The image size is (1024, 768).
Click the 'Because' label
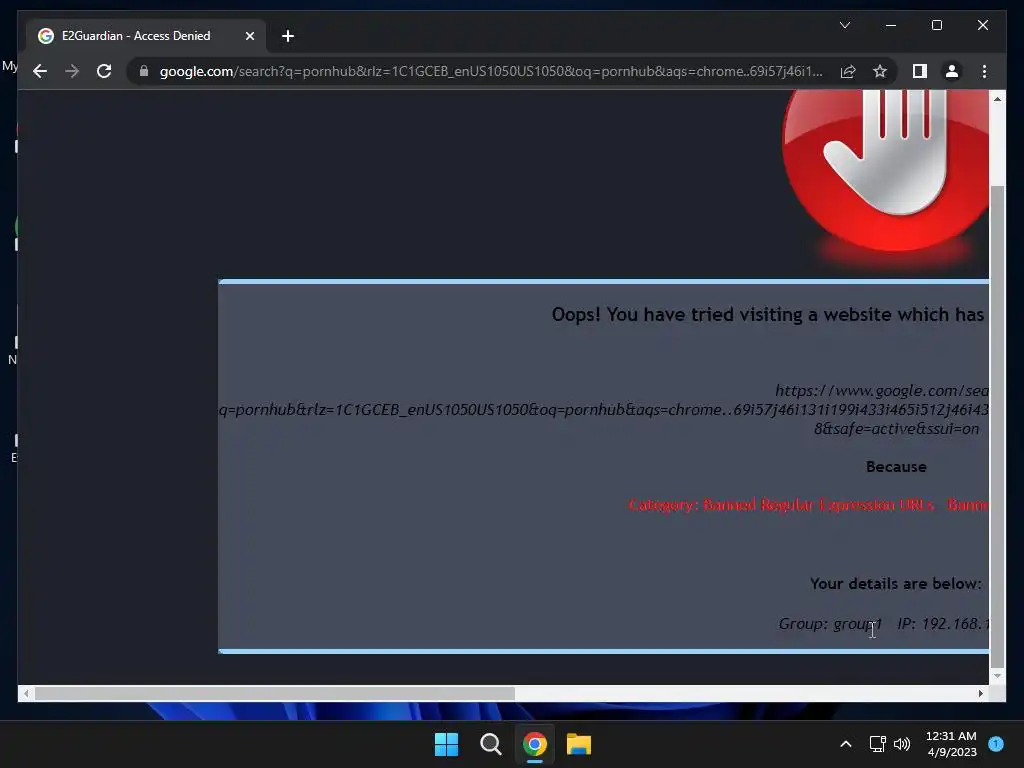896,467
